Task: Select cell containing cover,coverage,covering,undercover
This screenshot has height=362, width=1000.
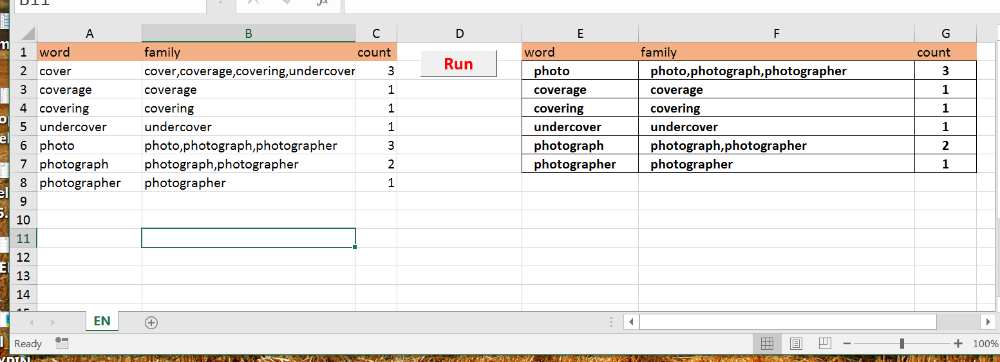Action: [x=249, y=71]
